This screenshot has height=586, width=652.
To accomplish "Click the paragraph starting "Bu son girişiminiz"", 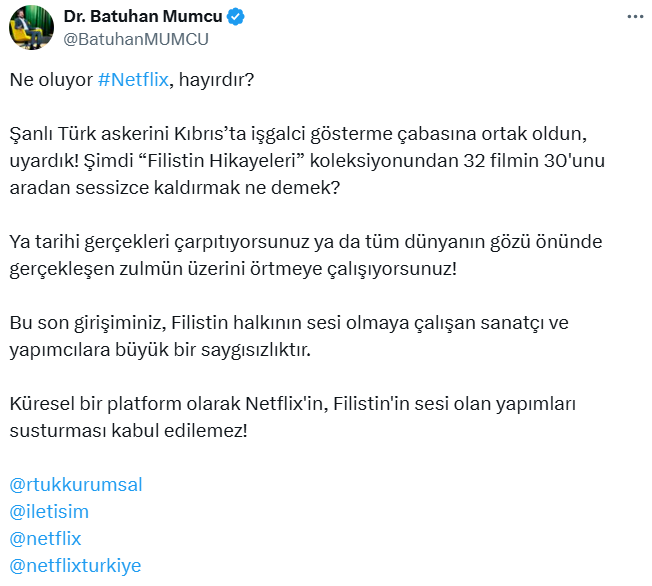I will tap(289, 336).
